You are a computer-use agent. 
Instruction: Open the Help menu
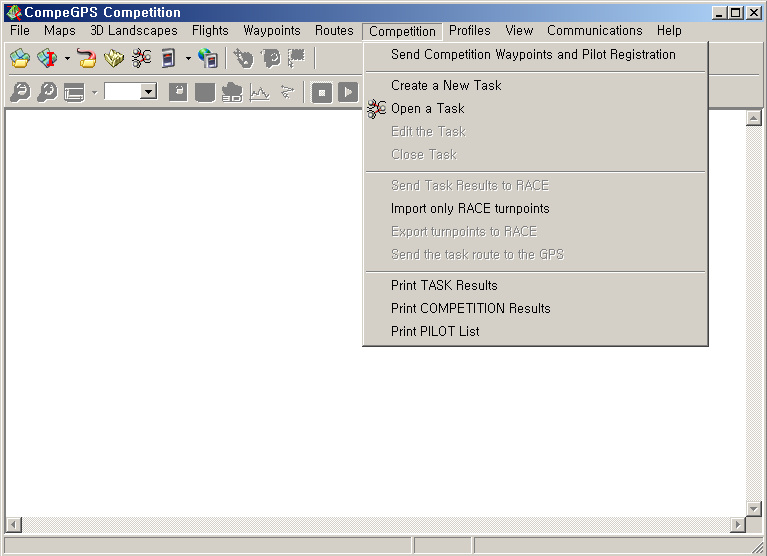669,31
